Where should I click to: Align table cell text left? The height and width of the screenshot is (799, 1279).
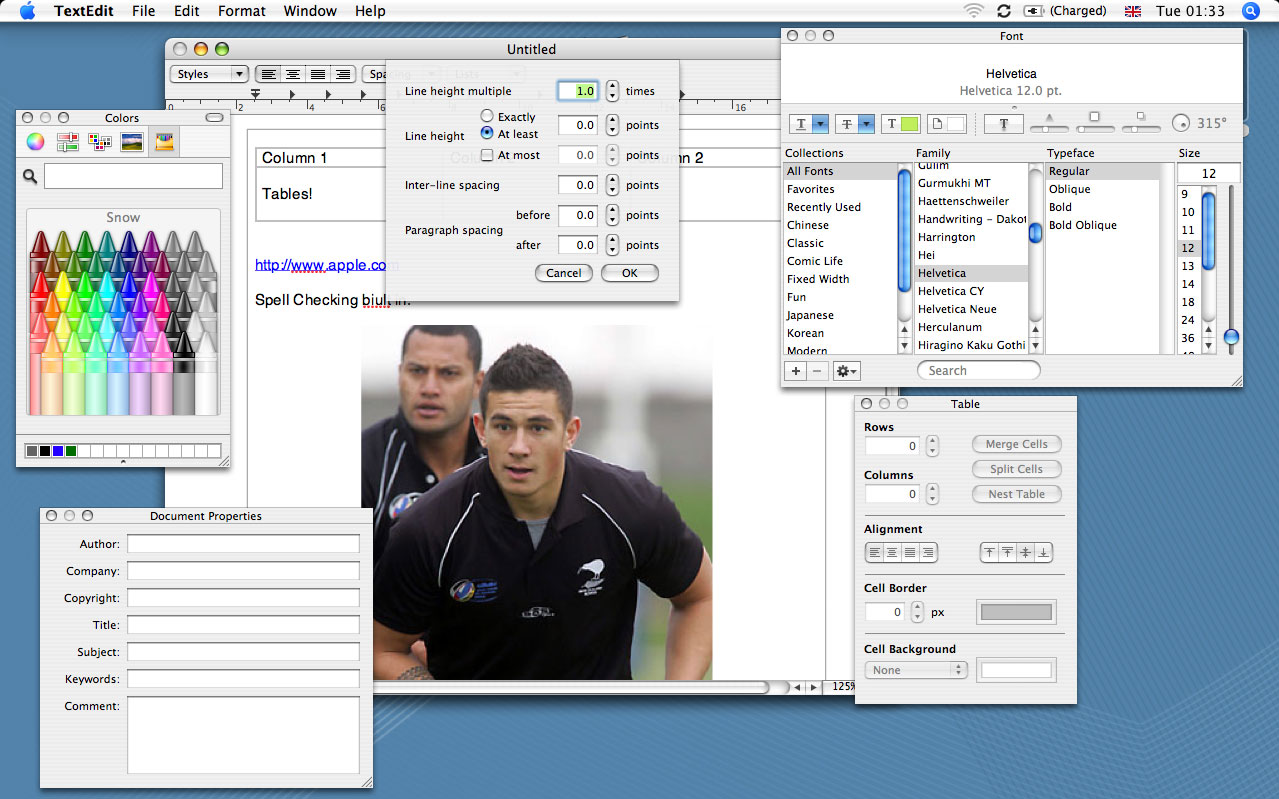pyautogui.click(x=875, y=552)
